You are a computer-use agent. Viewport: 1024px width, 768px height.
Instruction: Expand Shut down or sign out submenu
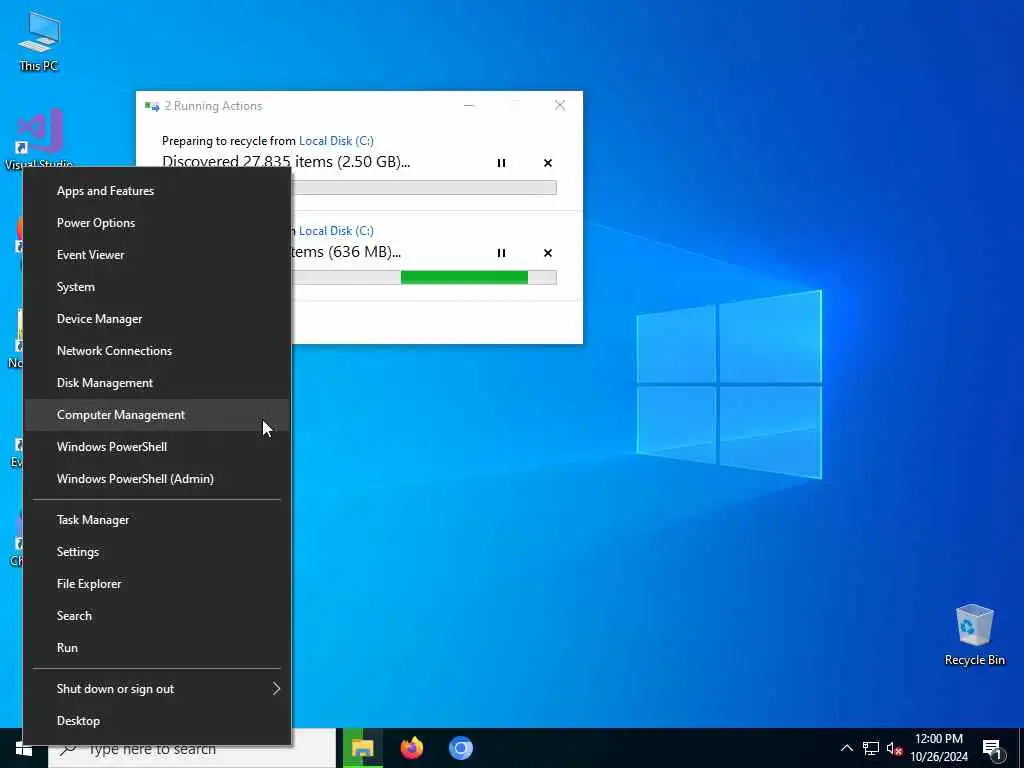pos(157,689)
